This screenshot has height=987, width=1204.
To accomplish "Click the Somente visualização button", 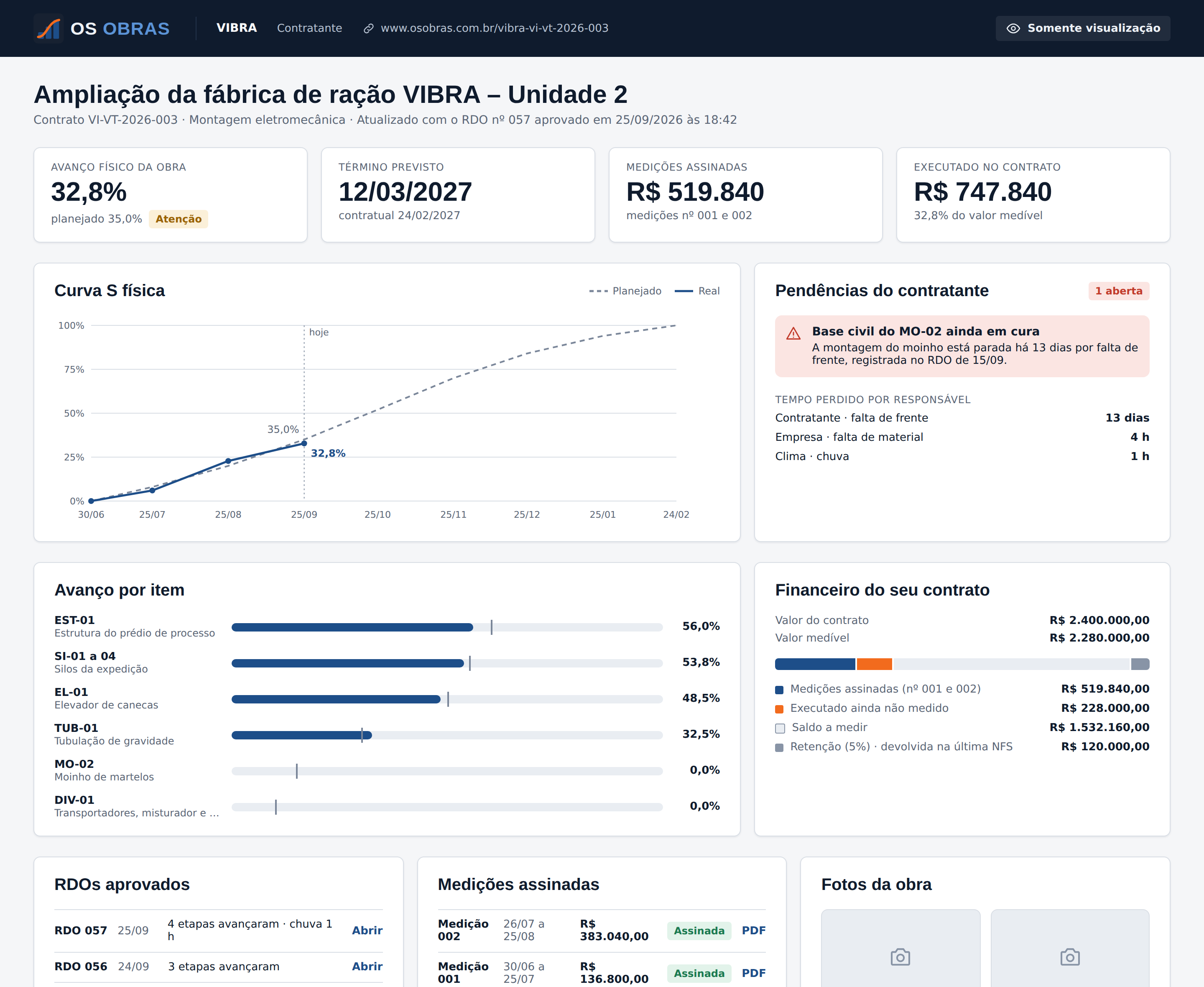I will 1082,28.
